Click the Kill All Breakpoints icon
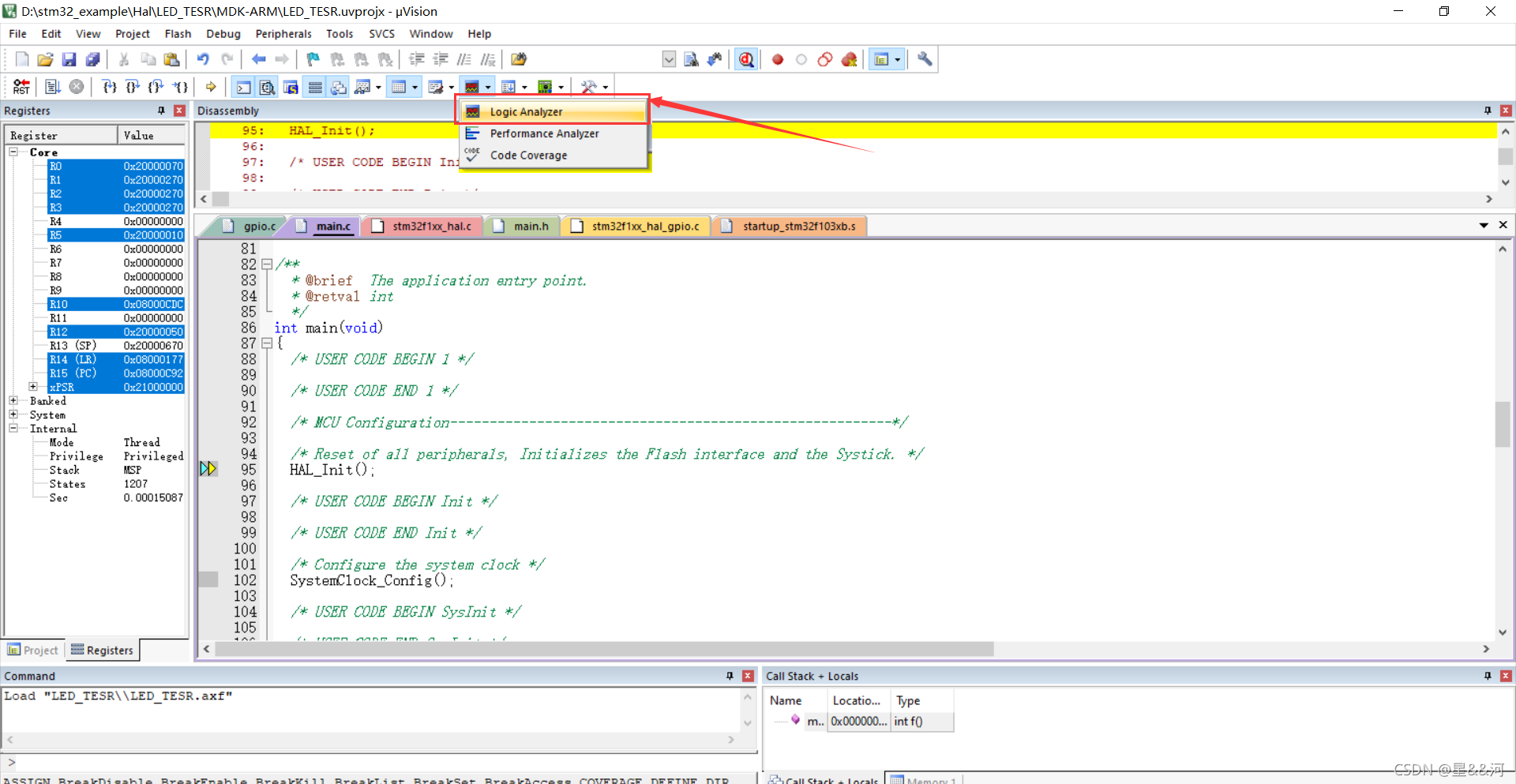Screen dimensions: 1516x784 [848, 59]
